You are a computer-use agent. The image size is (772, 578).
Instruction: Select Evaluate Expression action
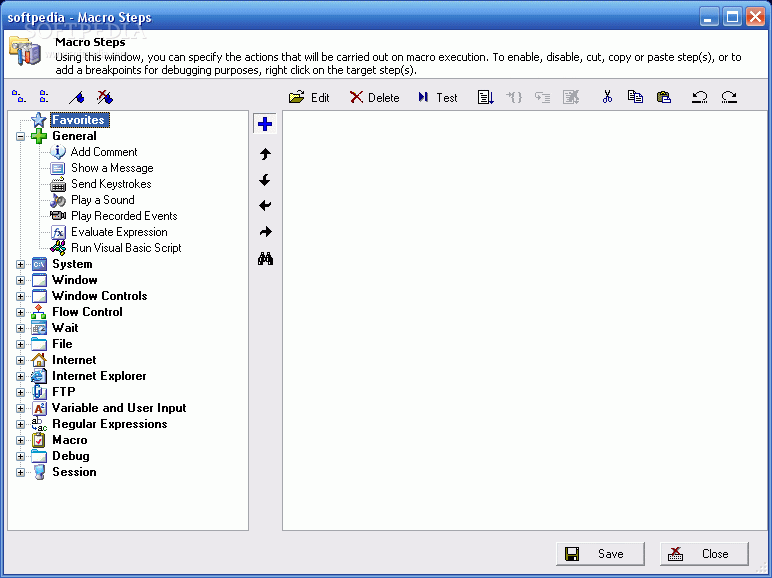tap(119, 232)
